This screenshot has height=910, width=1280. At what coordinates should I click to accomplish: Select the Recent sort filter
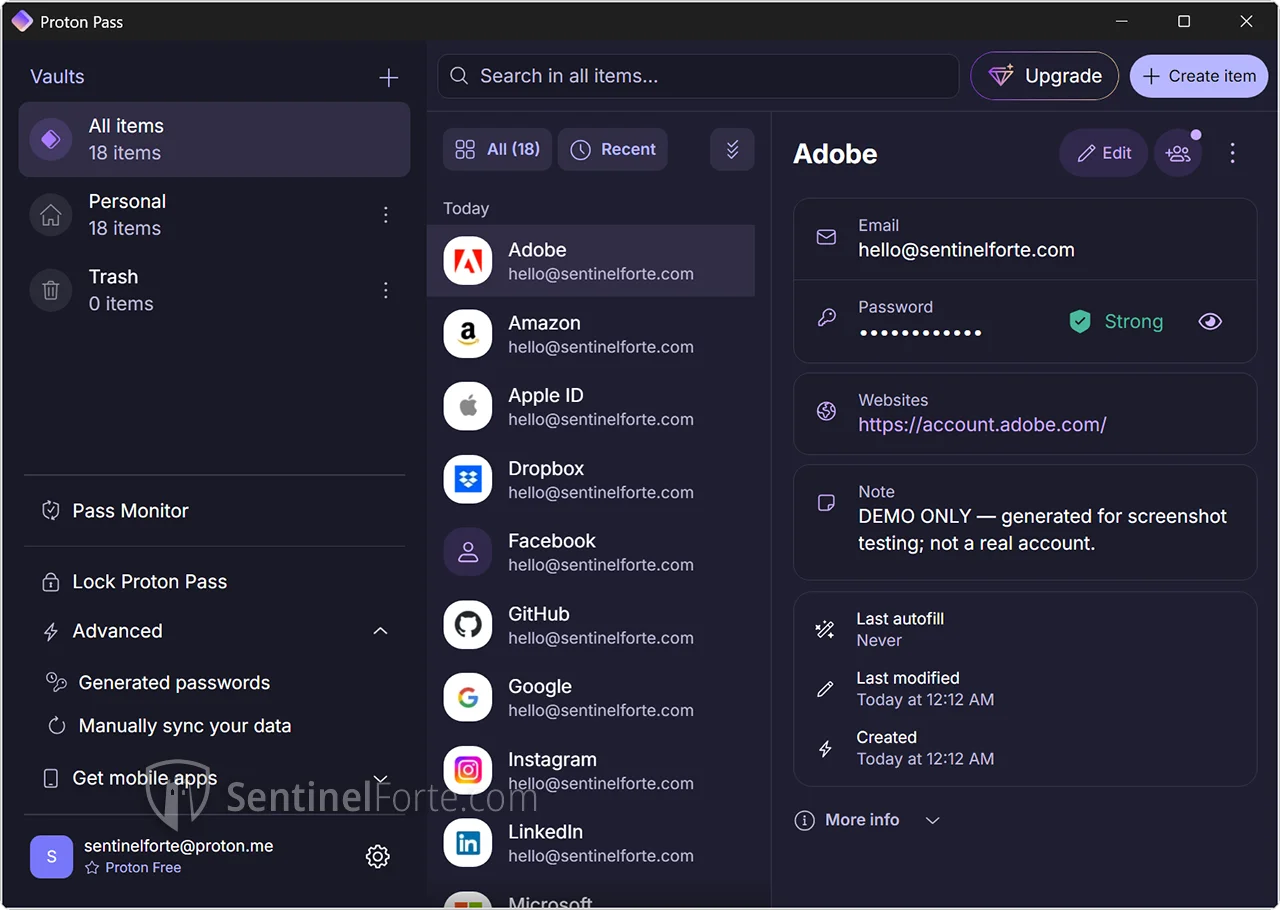coord(612,150)
